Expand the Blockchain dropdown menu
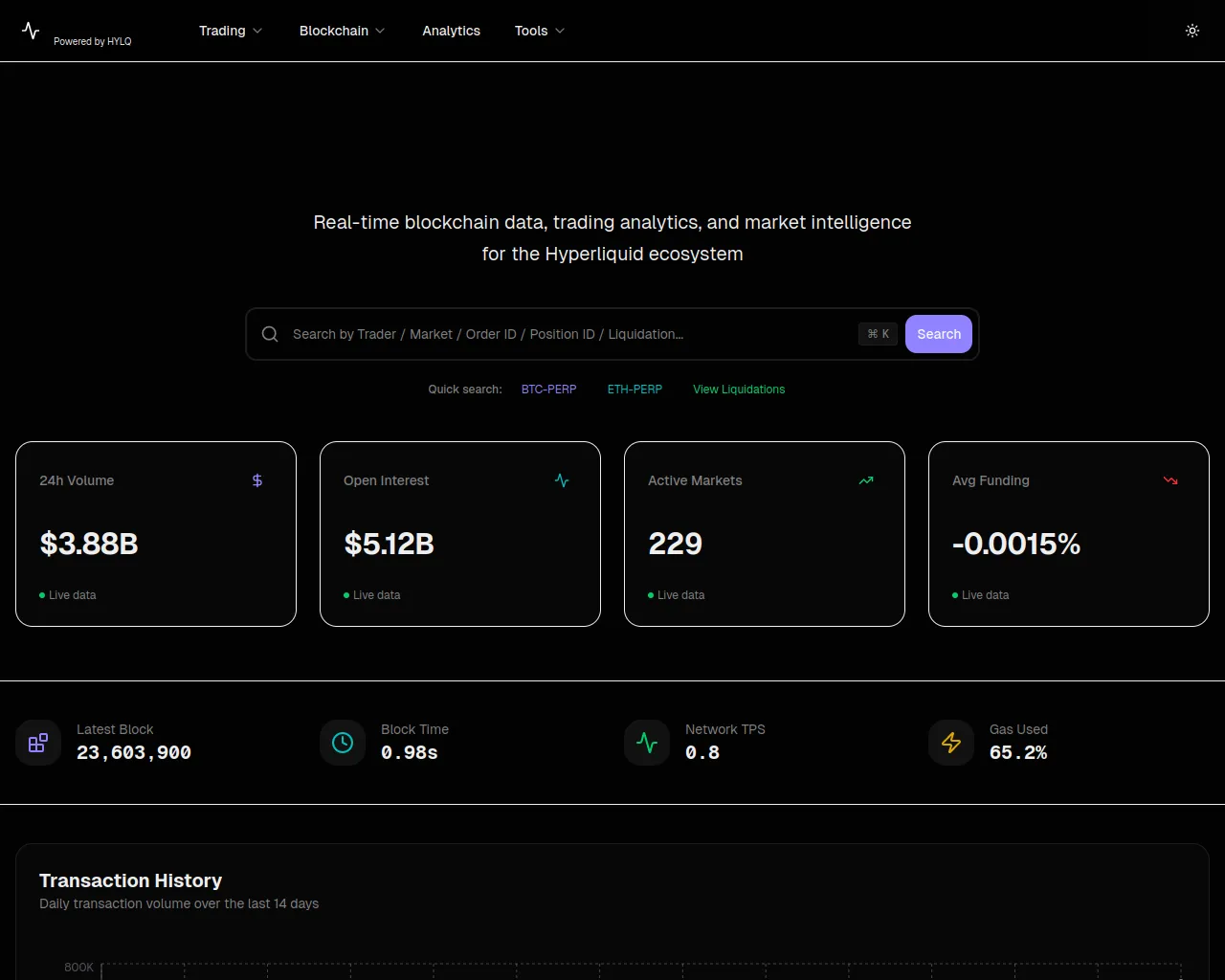The image size is (1225, 980). click(343, 31)
